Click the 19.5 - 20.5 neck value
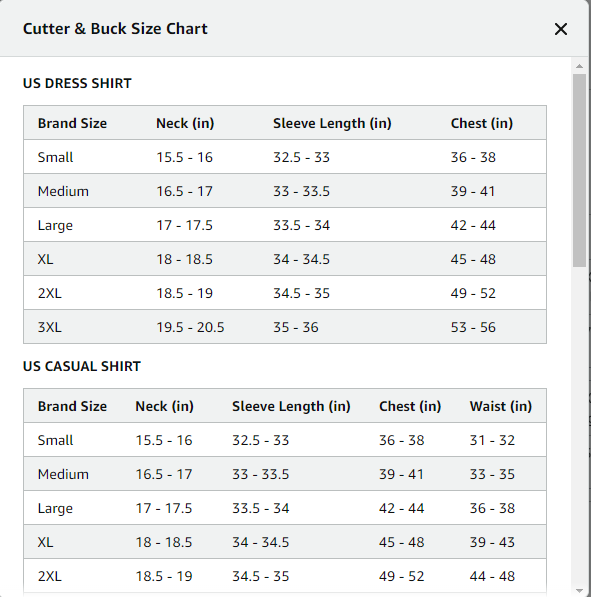The height and width of the screenshot is (597, 591). [190, 327]
